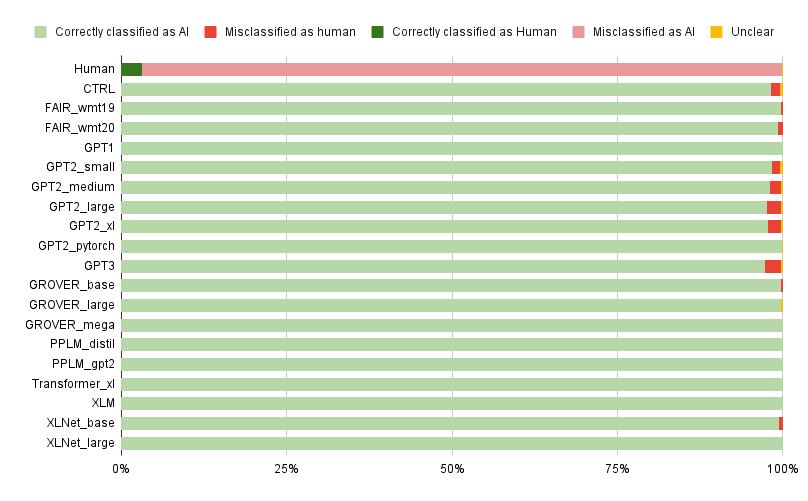Image resolution: width=808 pixels, height=501 pixels.
Task: Click the dark green segment of Human bar
Action: 131,70
